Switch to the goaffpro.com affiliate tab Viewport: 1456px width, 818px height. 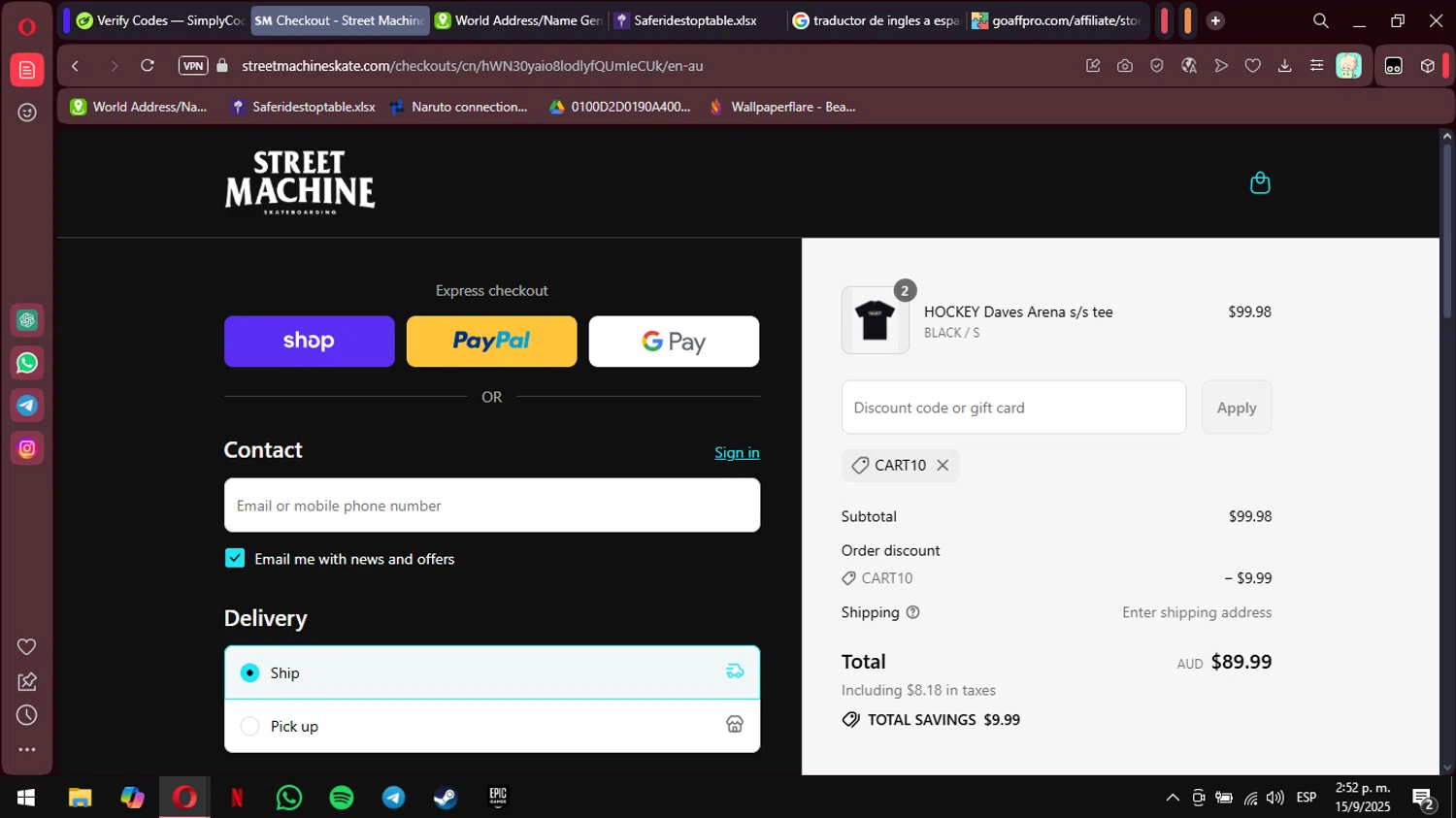coord(1056,20)
